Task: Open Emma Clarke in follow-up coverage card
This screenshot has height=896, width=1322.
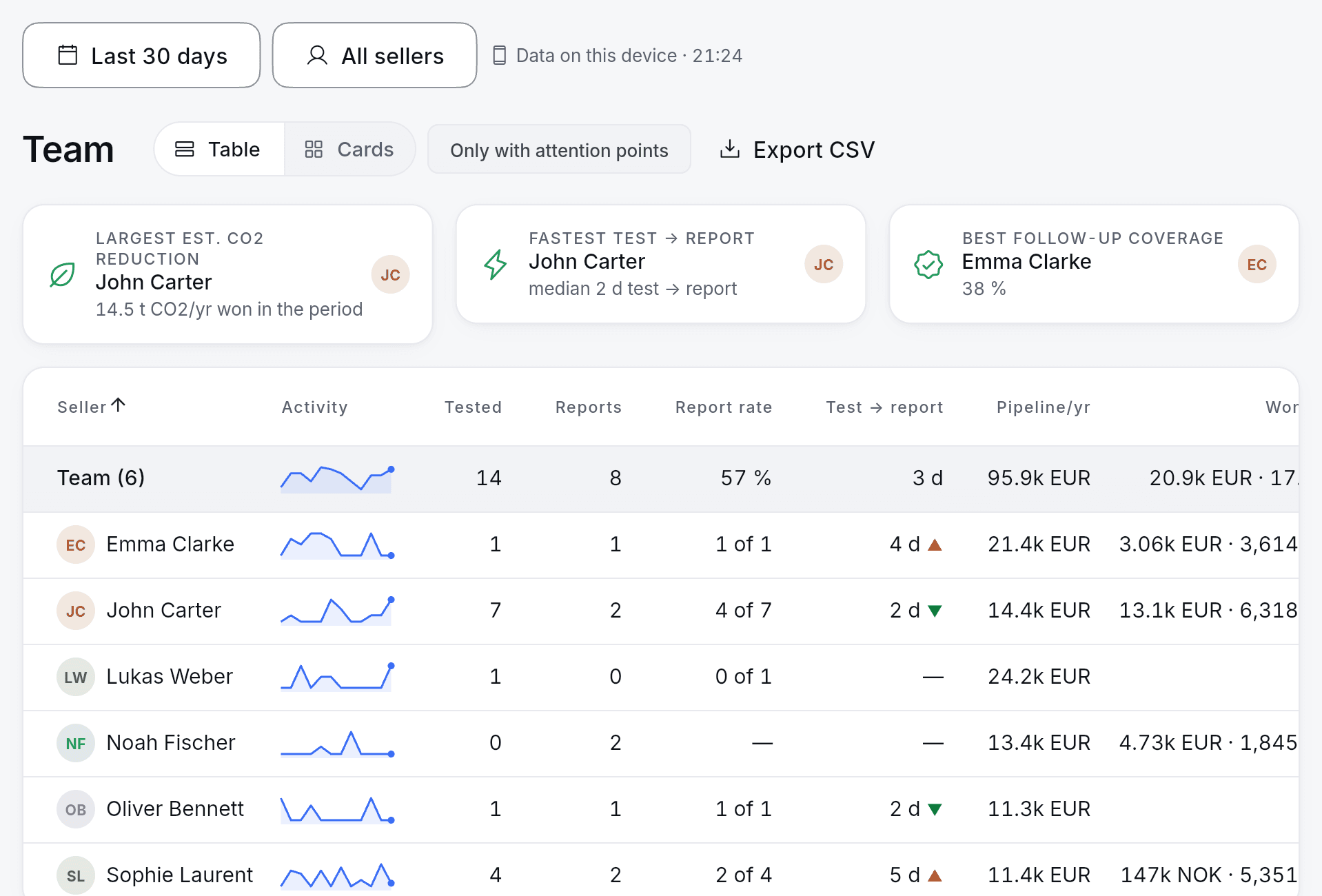Action: click(1026, 261)
